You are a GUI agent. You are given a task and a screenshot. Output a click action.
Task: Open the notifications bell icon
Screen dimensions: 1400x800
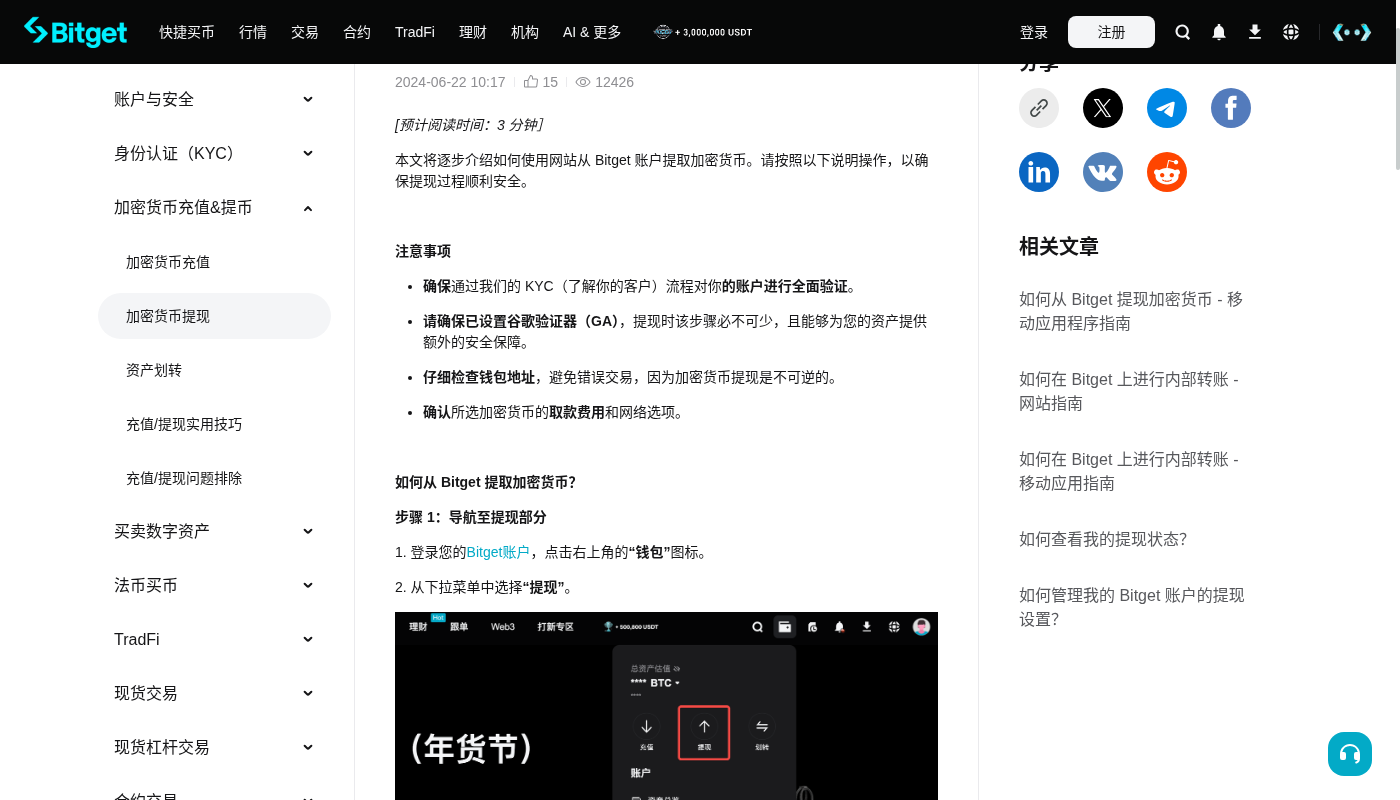click(x=1219, y=32)
